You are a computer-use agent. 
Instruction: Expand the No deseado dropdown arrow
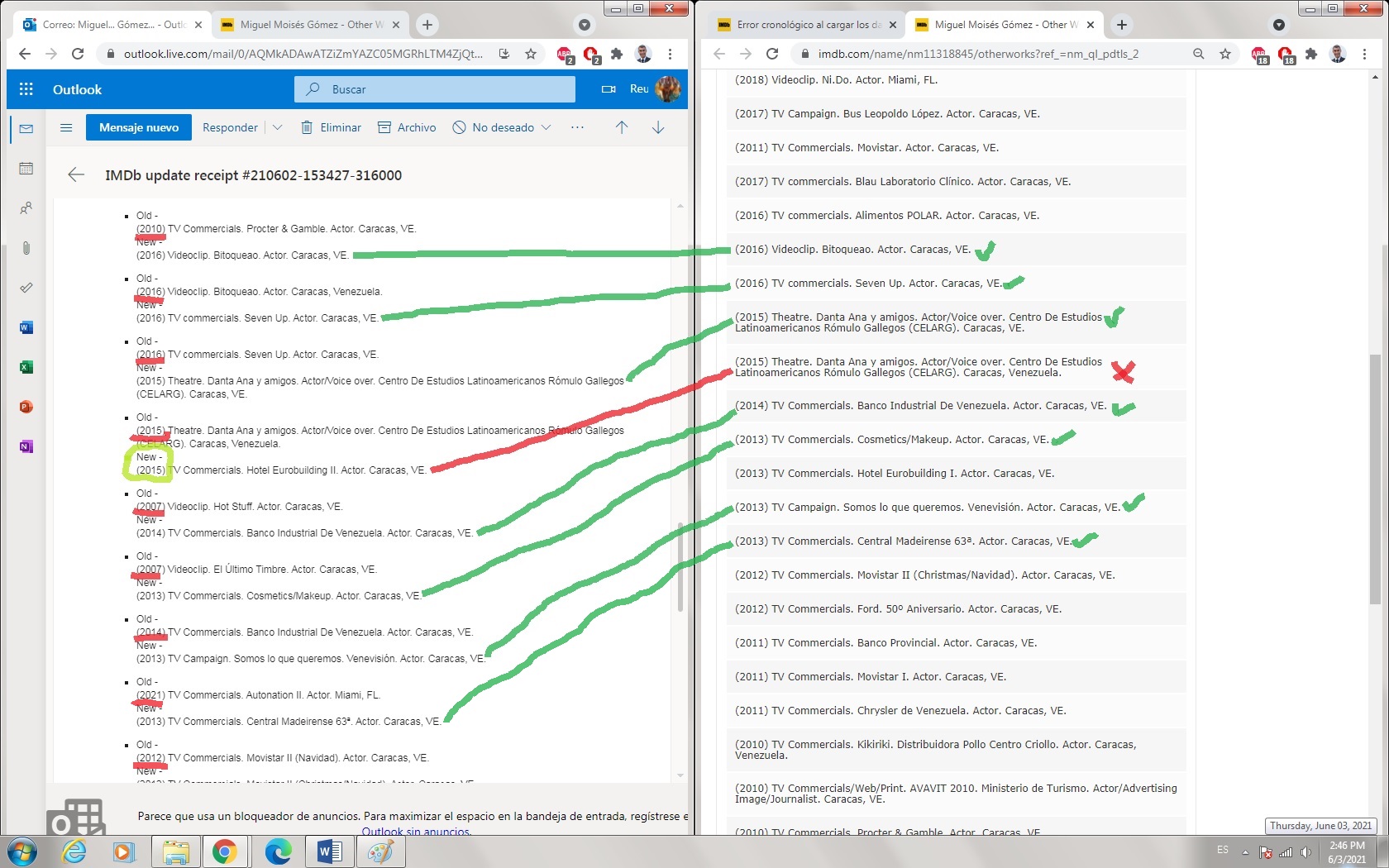(546, 127)
